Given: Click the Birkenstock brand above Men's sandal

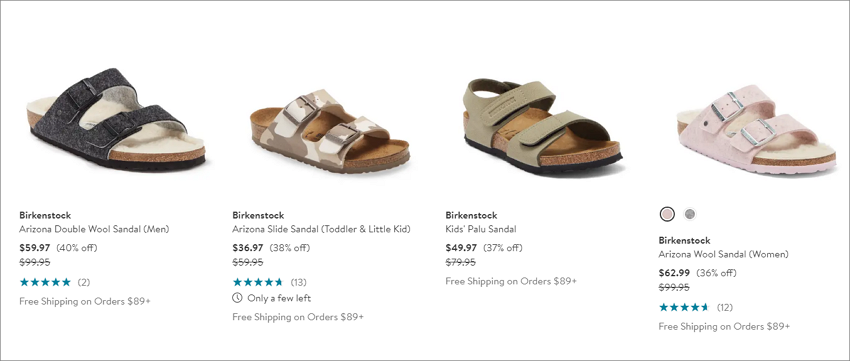Looking at the screenshot, I should [x=45, y=215].
